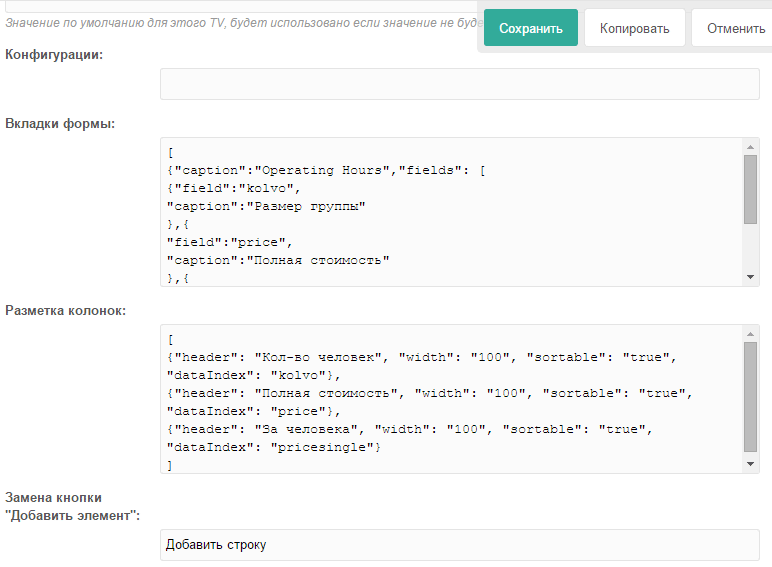This screenshot has width=772, height=567.
Task: Click scroll-up arrow in Вкладки формы textarea
Action: point(750,147)
